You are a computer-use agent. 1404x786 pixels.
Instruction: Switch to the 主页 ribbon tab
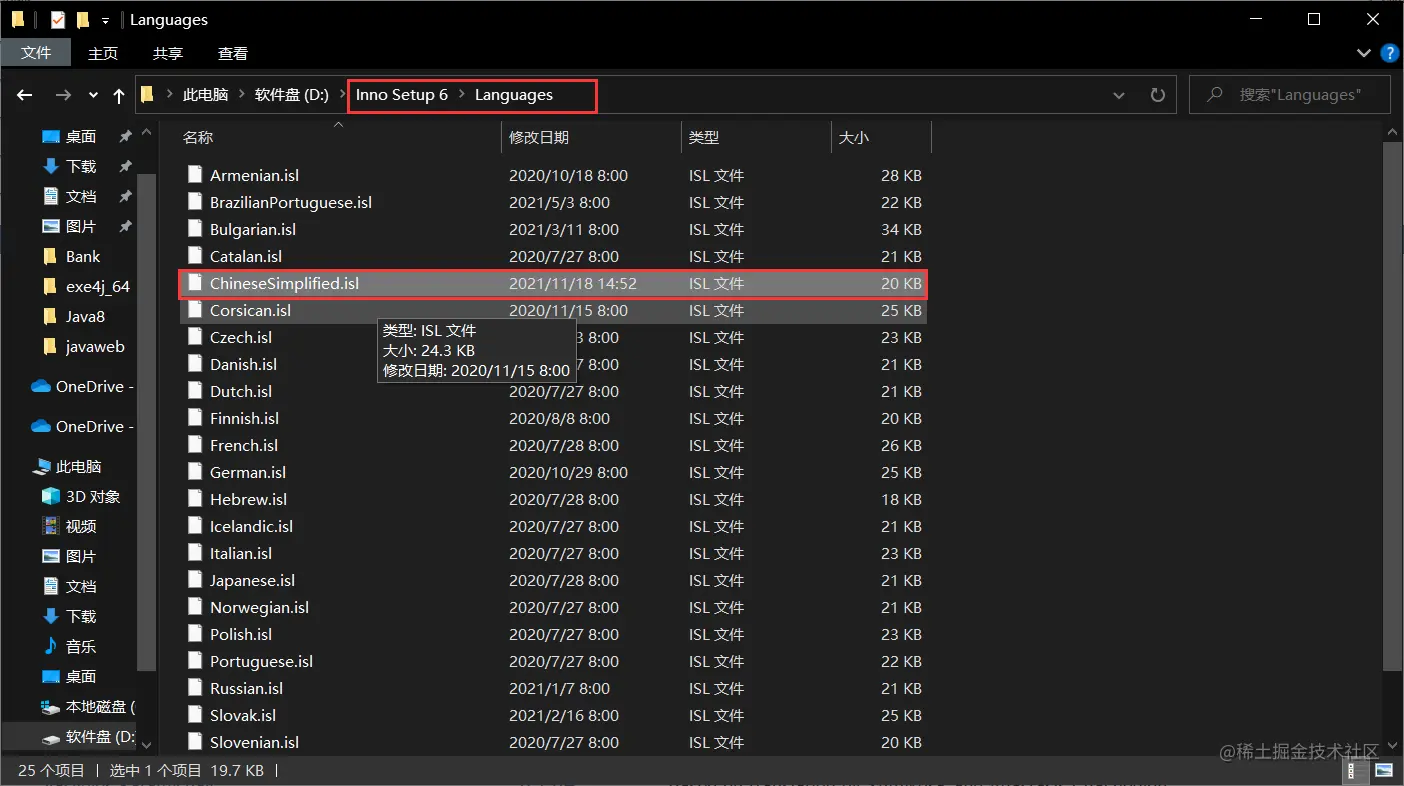tap(103, 54)
